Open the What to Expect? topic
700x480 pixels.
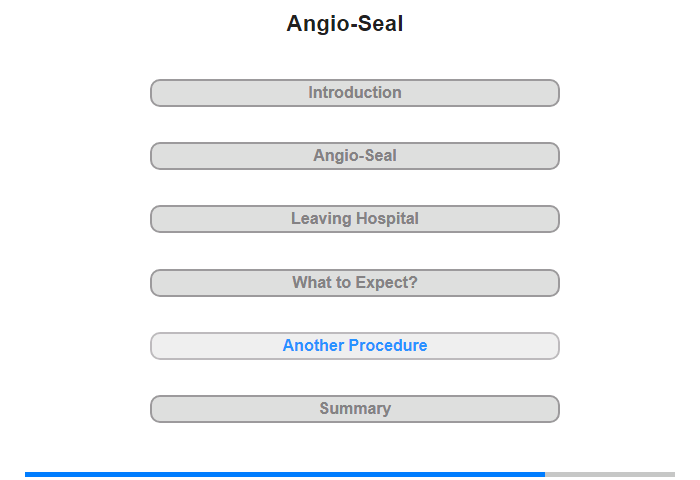tap(354, 283)
